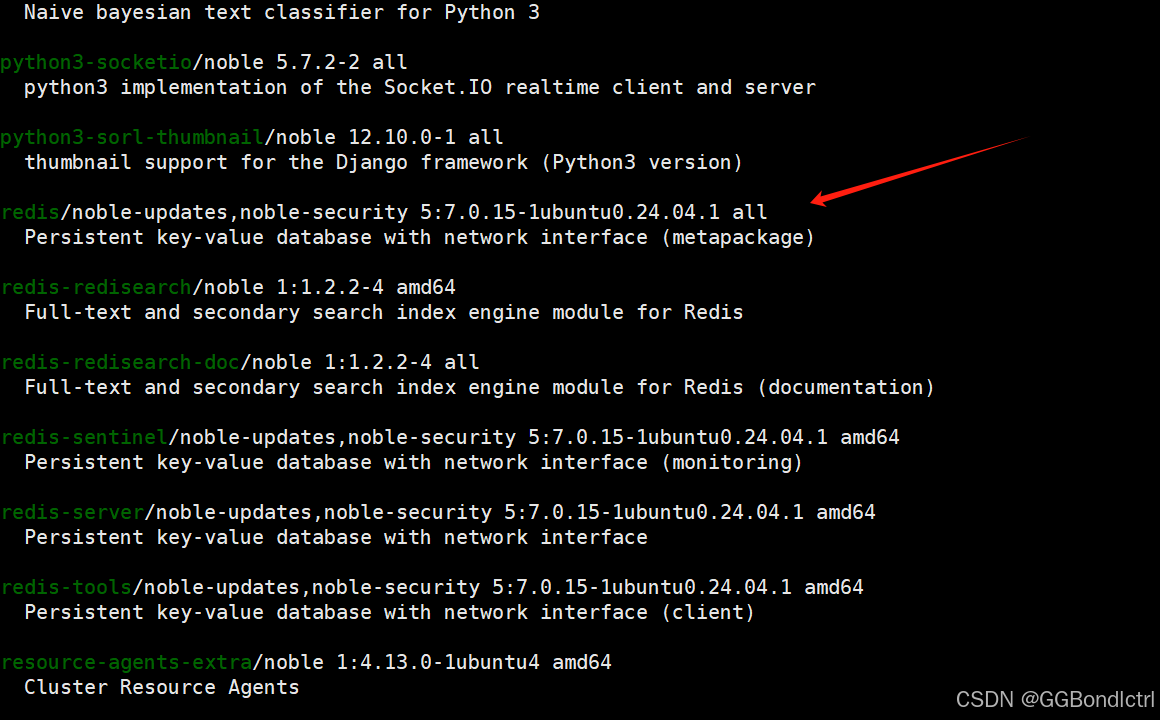Click the Django framework thumbnail support description
This screenshot has width=1160, height=720.
tap(383, 162)
